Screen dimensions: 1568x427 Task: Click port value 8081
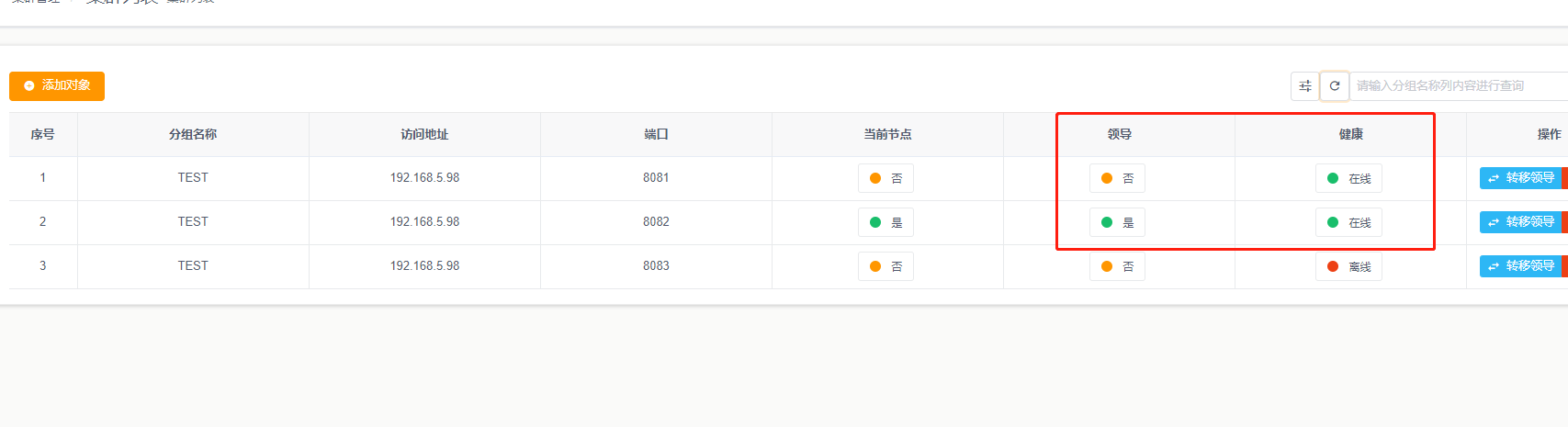(656, 177)
